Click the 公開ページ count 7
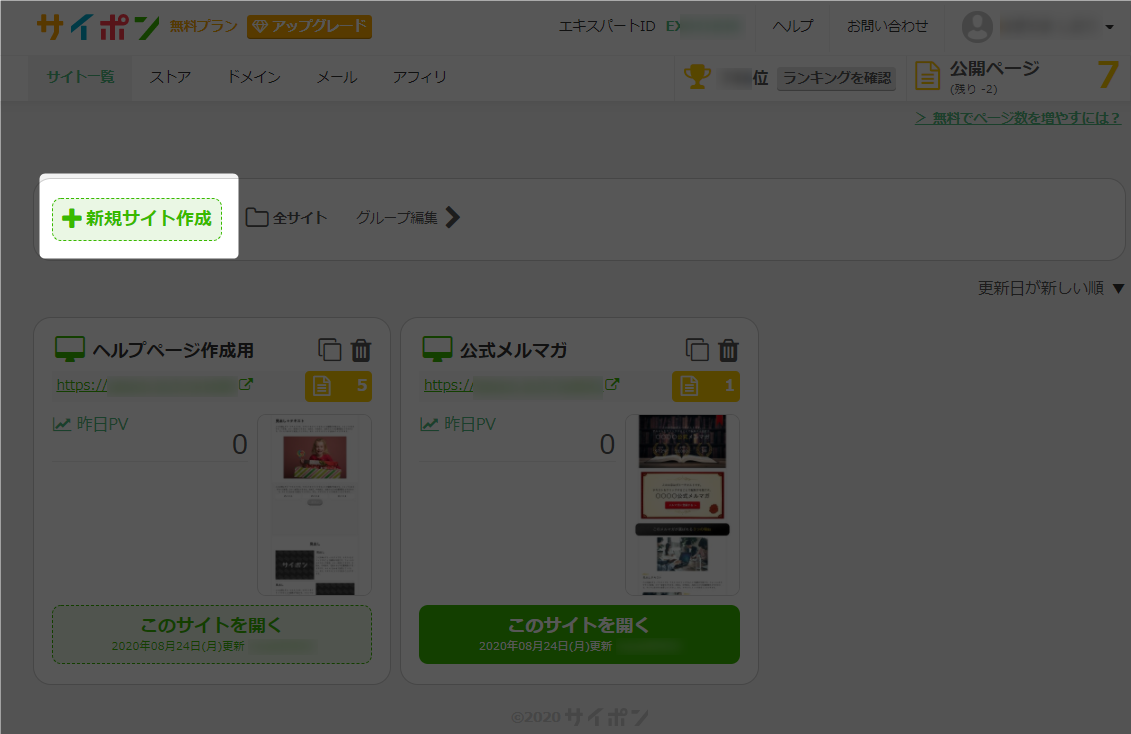1131x734 pixels. click(1108, 74)
